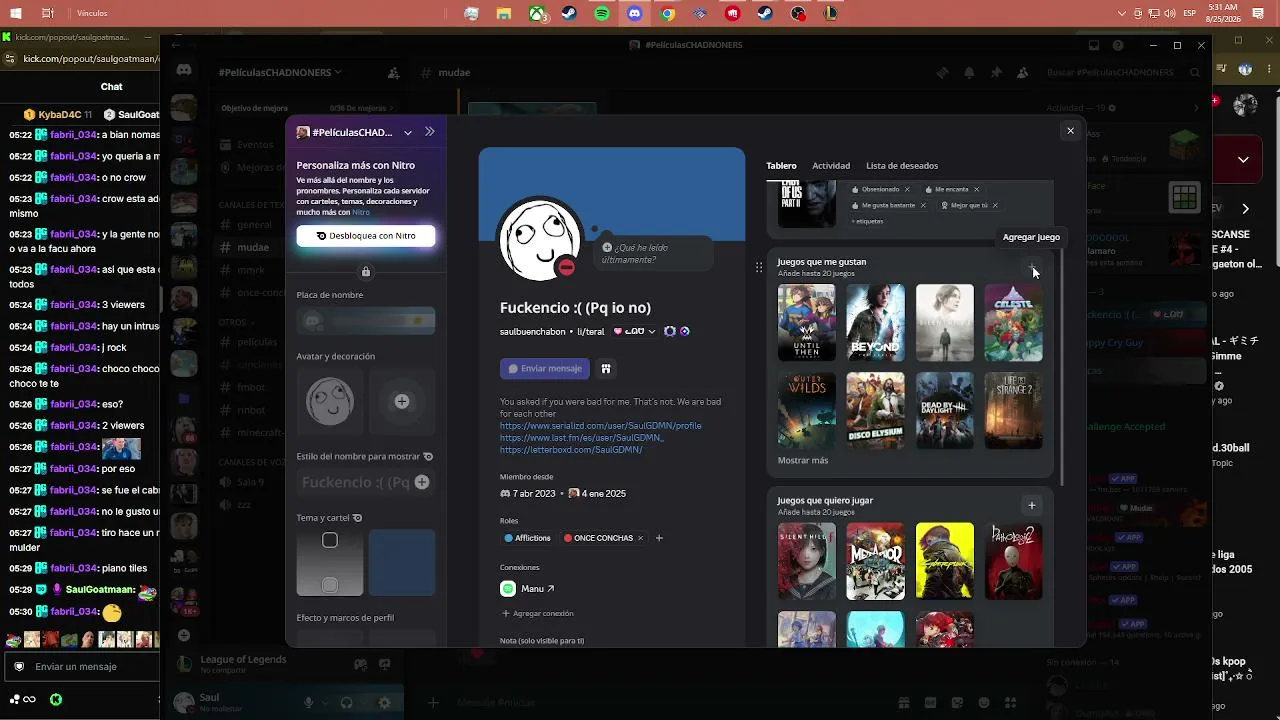Open League of Legends from the taskbar
This screenshot has width=1280, height=720.
(830, 14)
